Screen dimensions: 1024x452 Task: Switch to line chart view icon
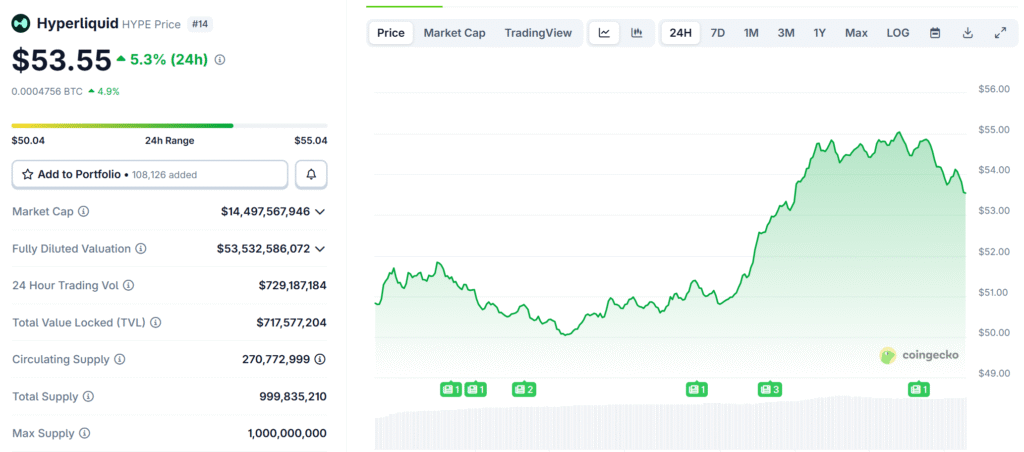click(x=605, y=33)
